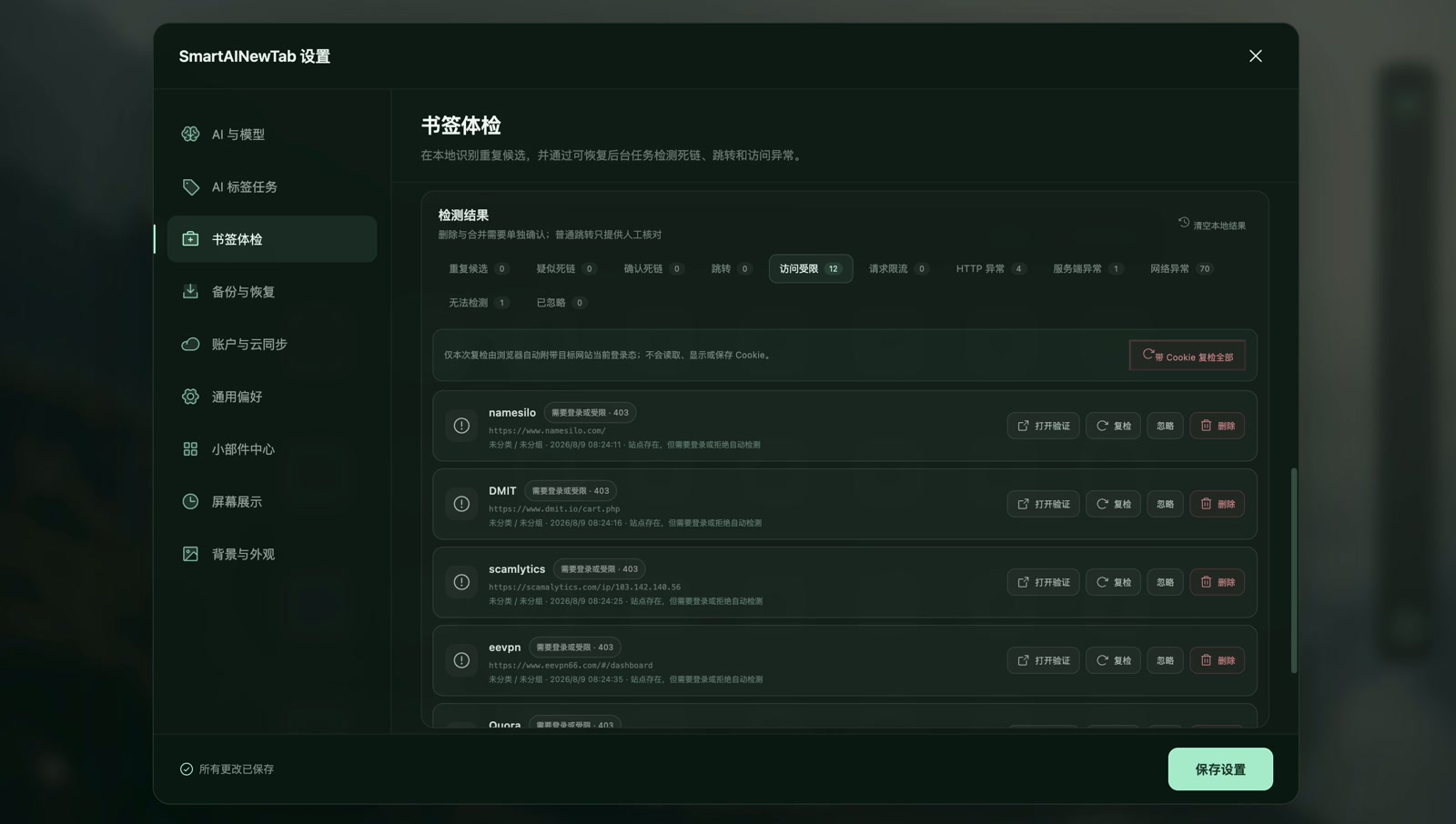Click the namesilo bookmark title
1456x824 pixels.
[512, 413]
